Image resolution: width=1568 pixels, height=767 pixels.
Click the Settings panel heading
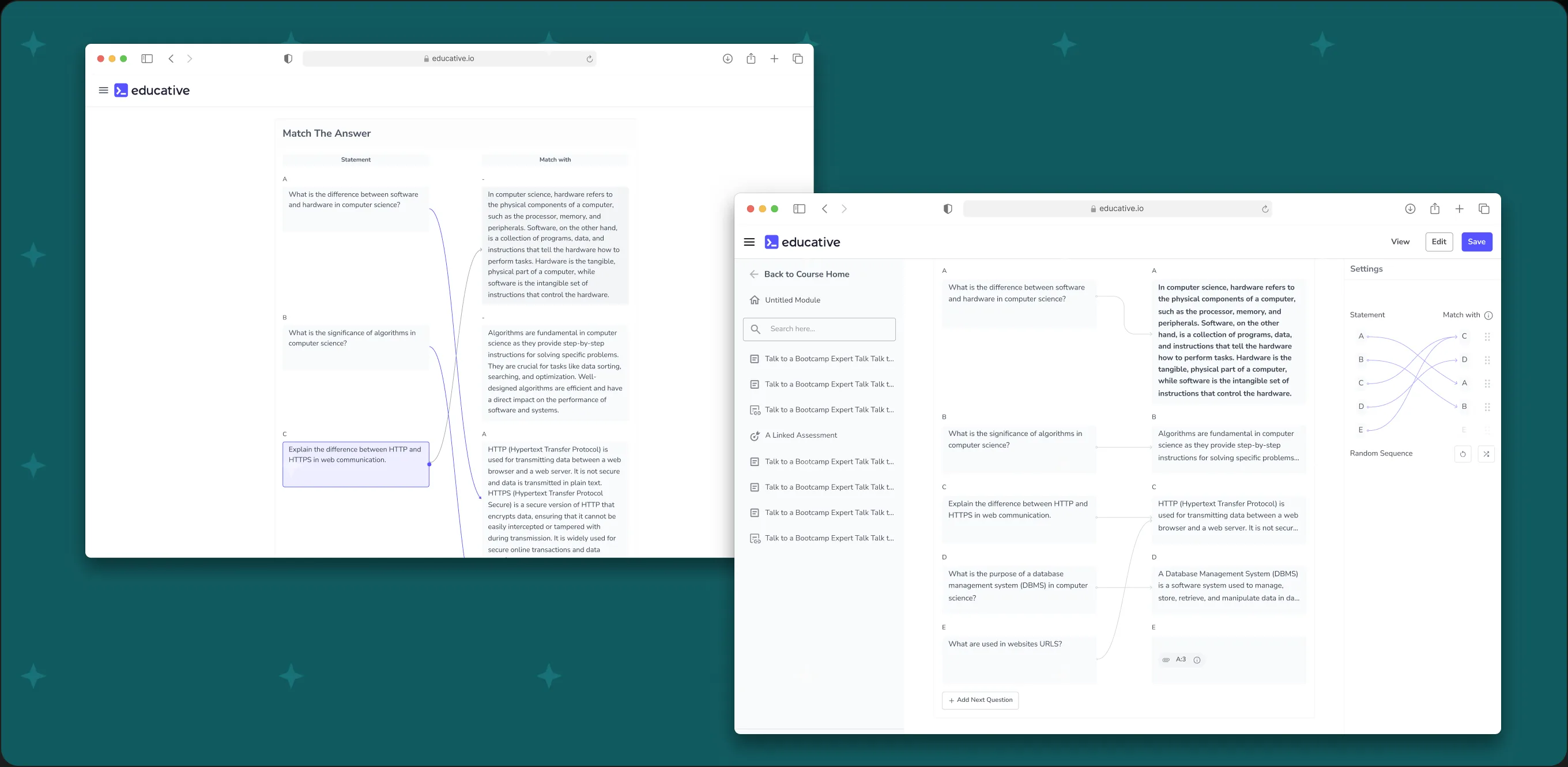click(1366, 269)
